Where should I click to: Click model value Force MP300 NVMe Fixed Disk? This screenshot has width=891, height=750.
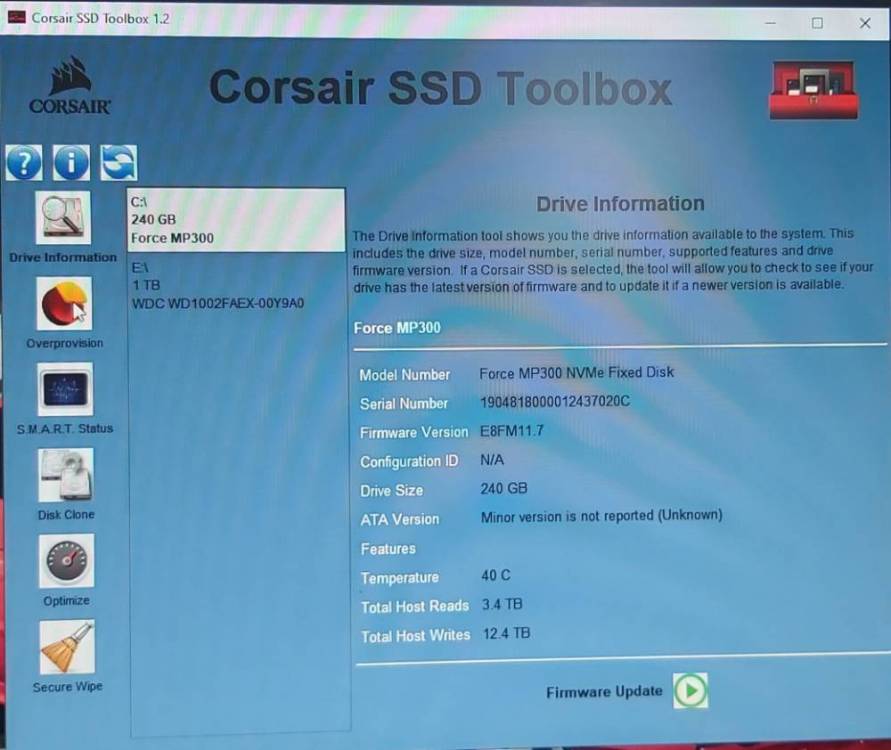point(576,373)
